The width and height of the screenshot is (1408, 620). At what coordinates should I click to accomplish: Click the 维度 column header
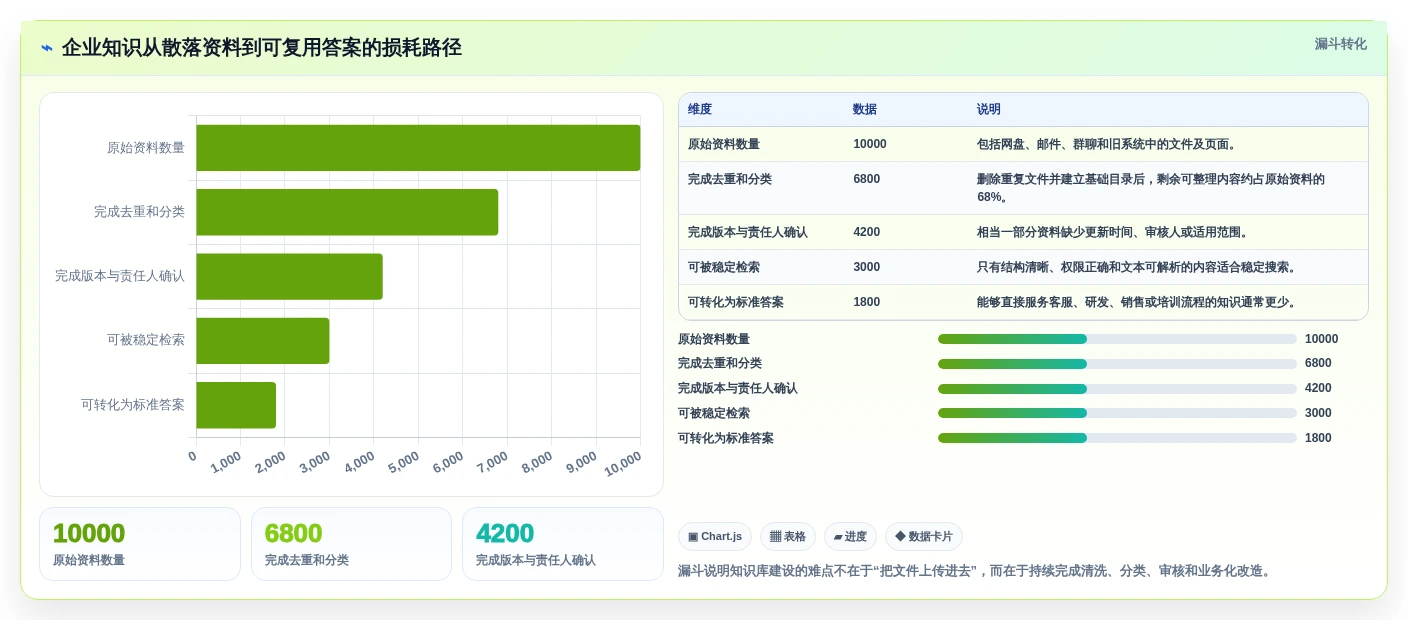click(x=700, y=110)
